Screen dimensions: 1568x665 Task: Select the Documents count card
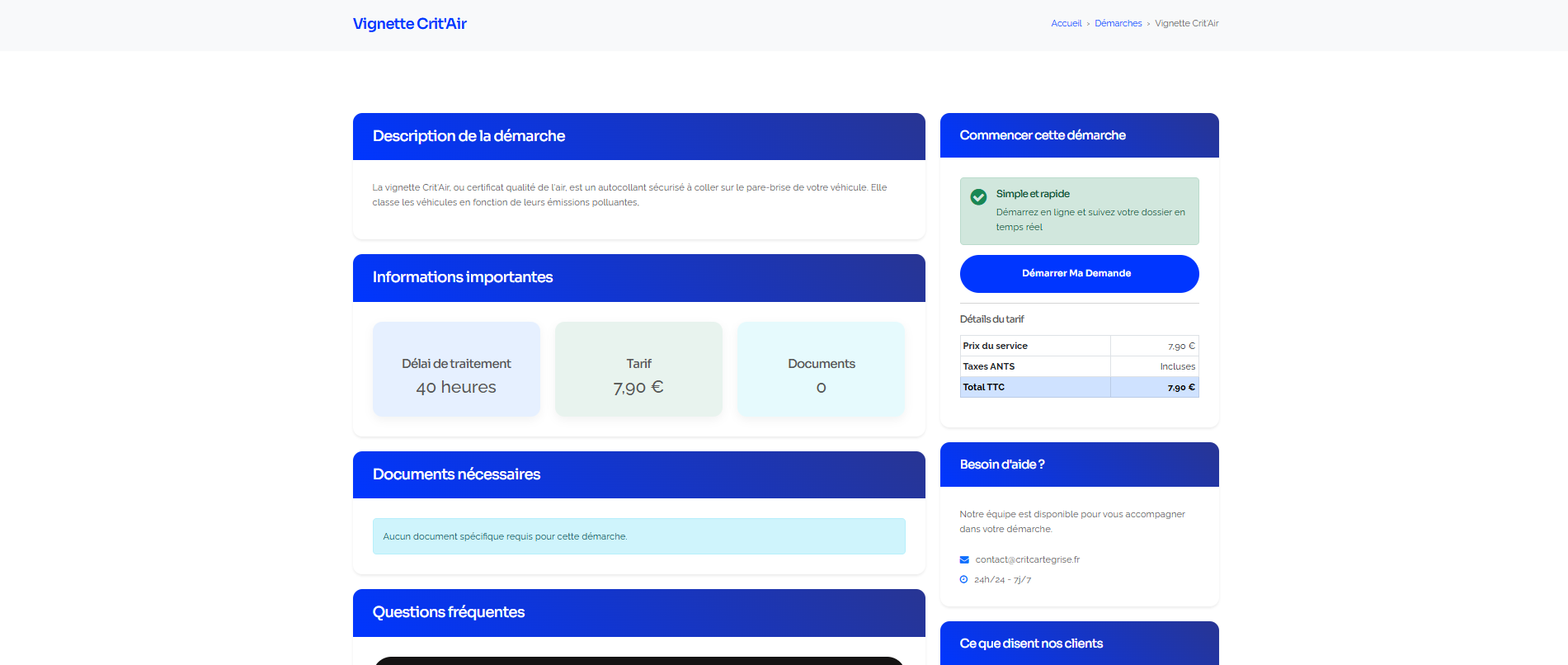(821, 369)
